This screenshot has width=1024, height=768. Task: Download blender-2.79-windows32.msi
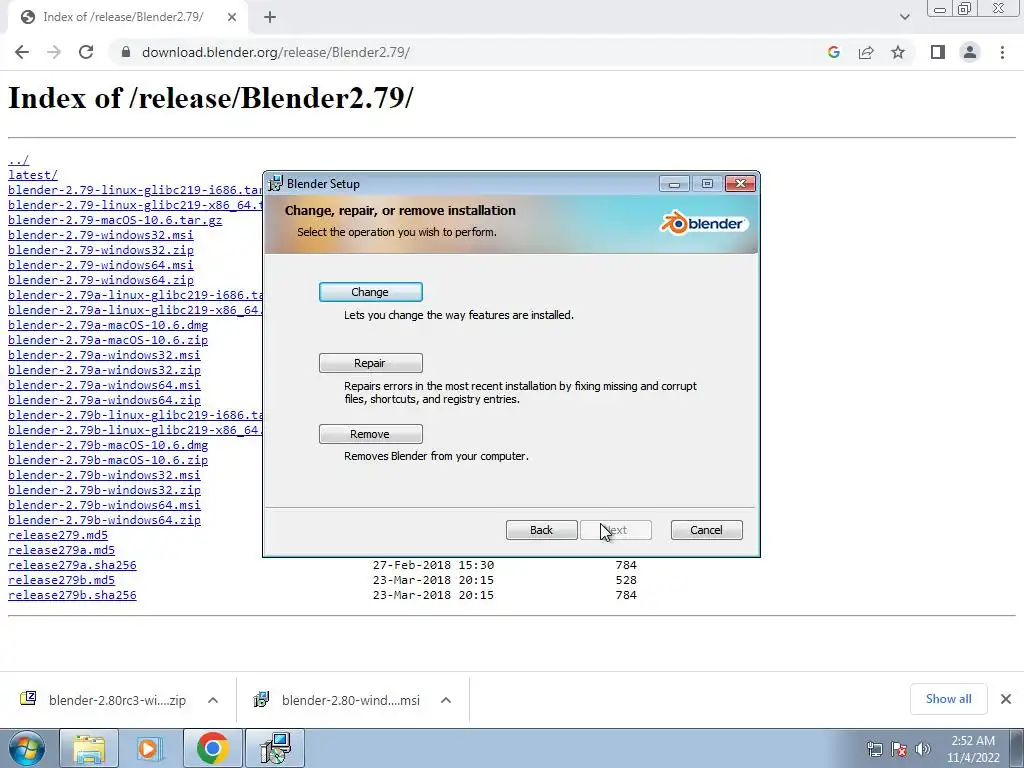[101, 235]
